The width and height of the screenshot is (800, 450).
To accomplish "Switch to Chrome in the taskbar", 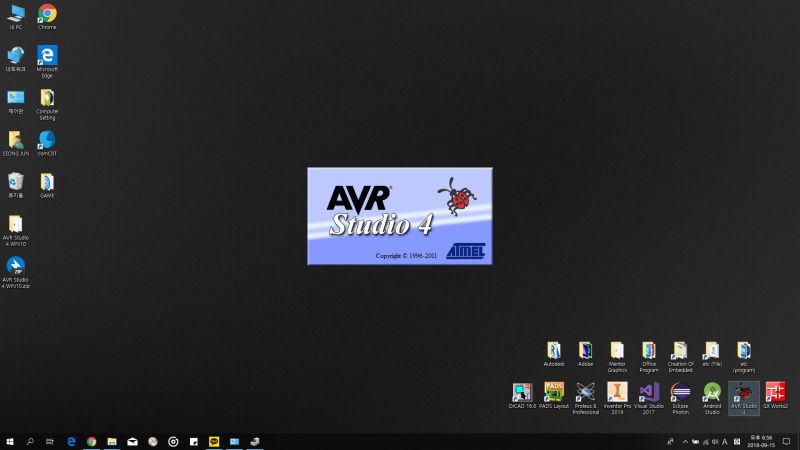I will (91, 442).
